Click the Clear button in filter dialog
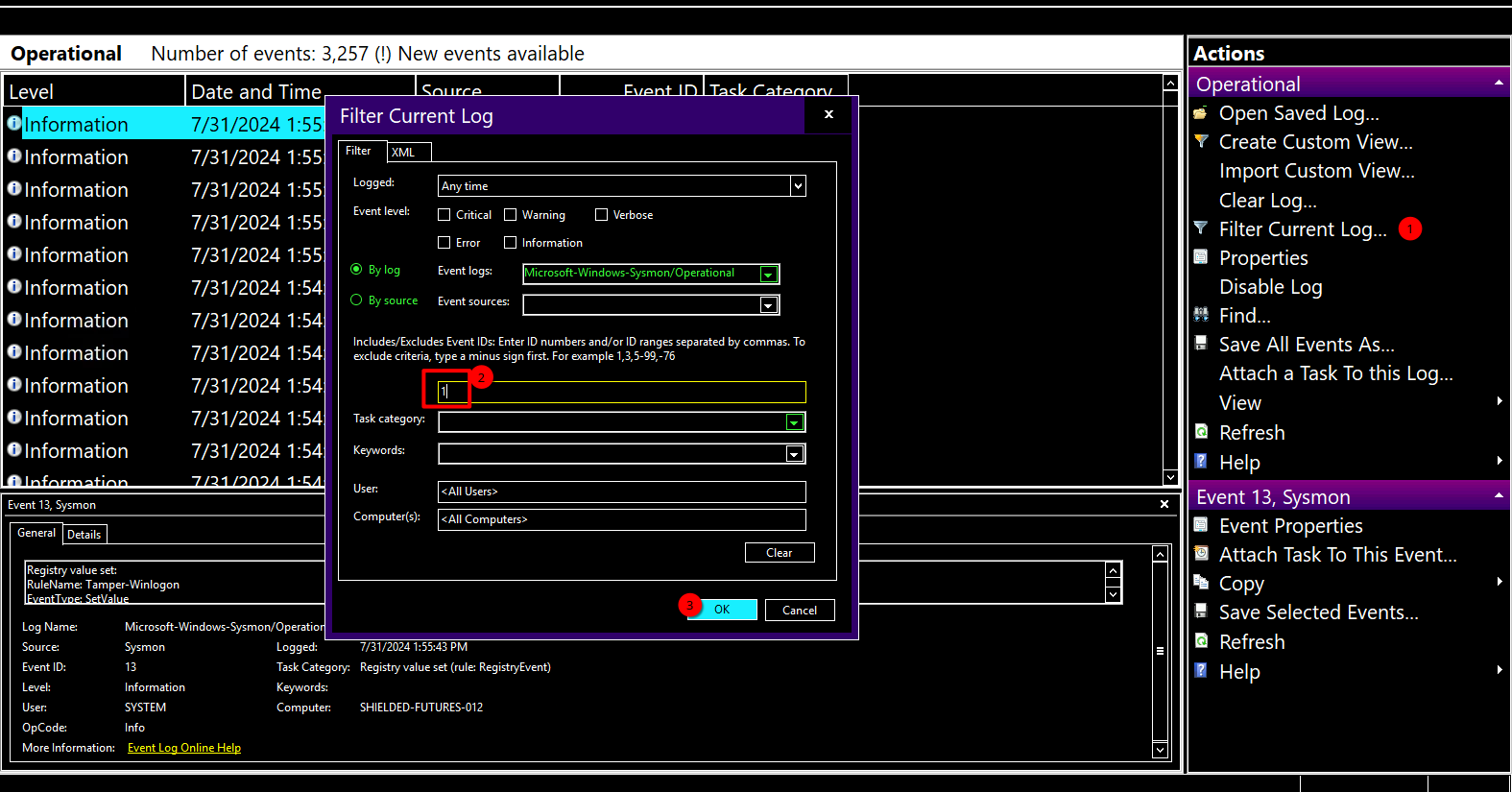The height and width of the screenshot is (792, 1512). (x=780, y=553)
